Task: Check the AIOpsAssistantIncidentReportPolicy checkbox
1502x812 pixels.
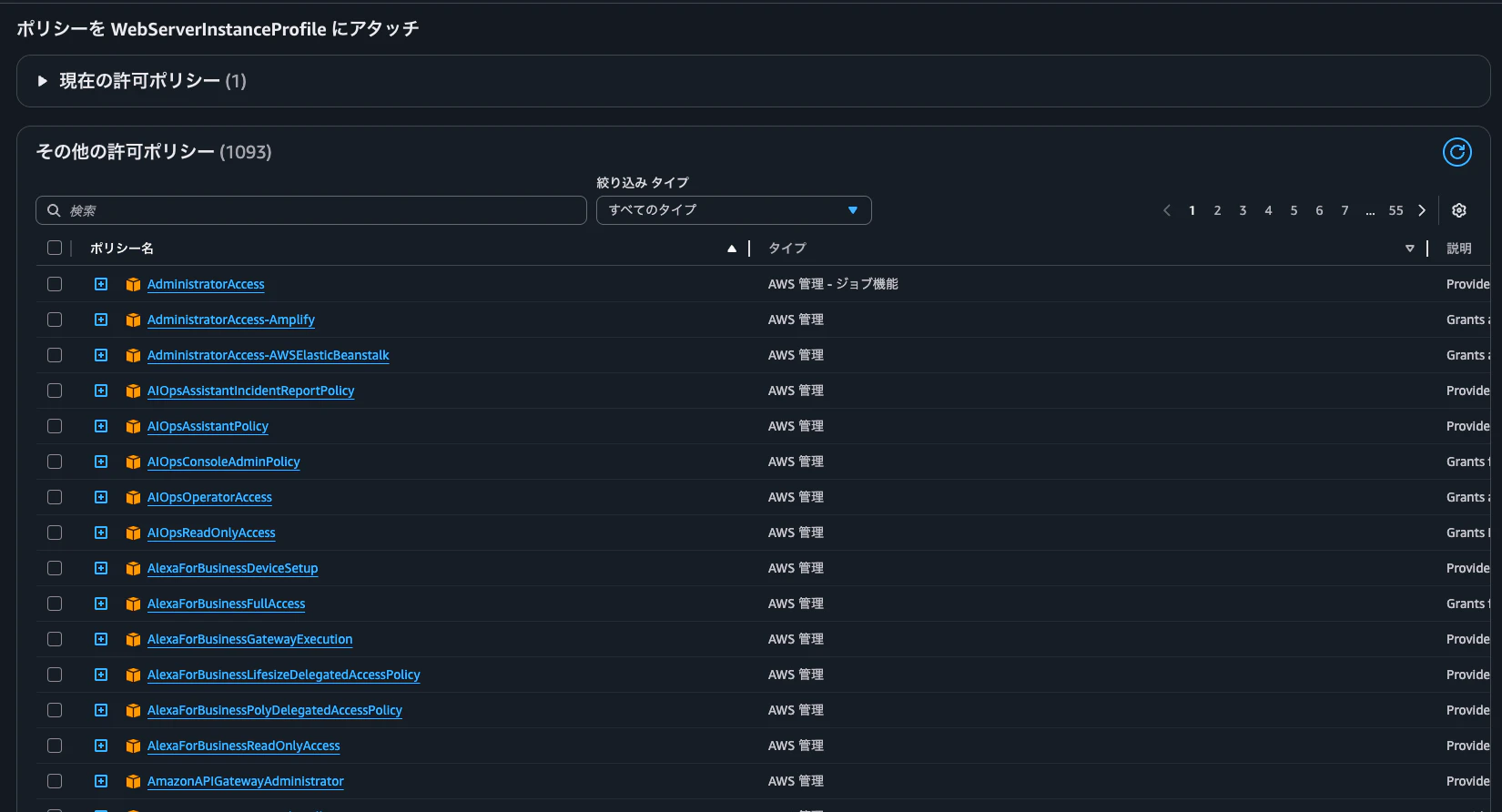Action: click(55, 391)
